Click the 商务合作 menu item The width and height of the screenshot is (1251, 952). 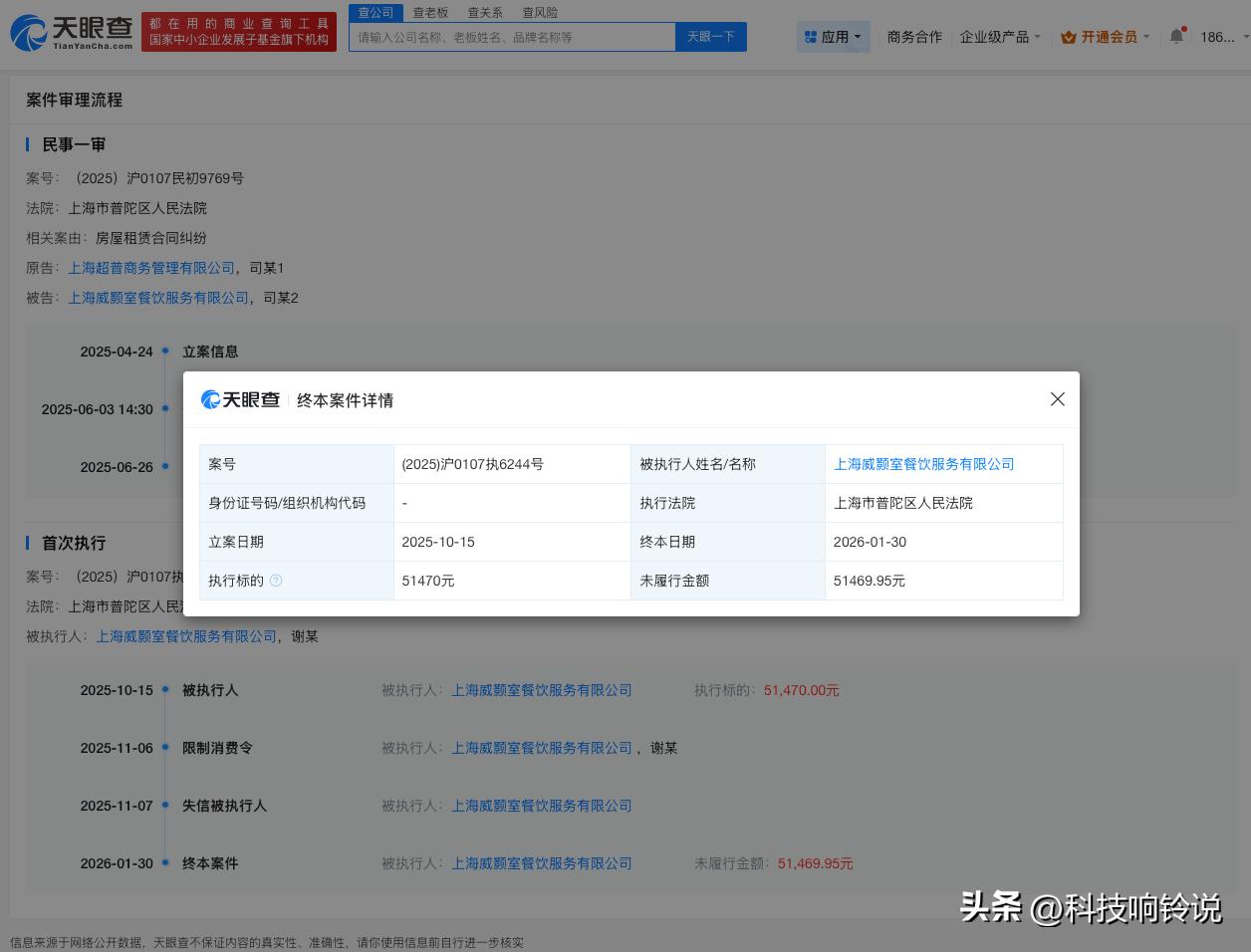[x=913, y=36]
